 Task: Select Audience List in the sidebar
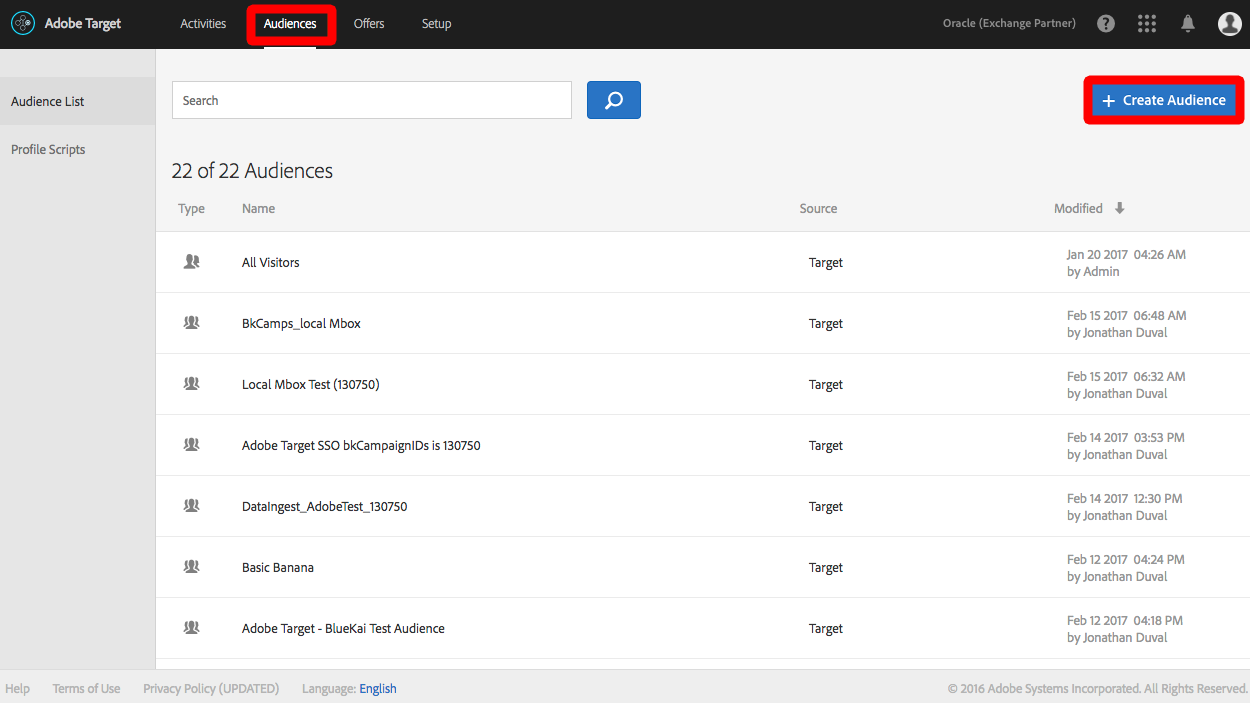coord(77,101)
